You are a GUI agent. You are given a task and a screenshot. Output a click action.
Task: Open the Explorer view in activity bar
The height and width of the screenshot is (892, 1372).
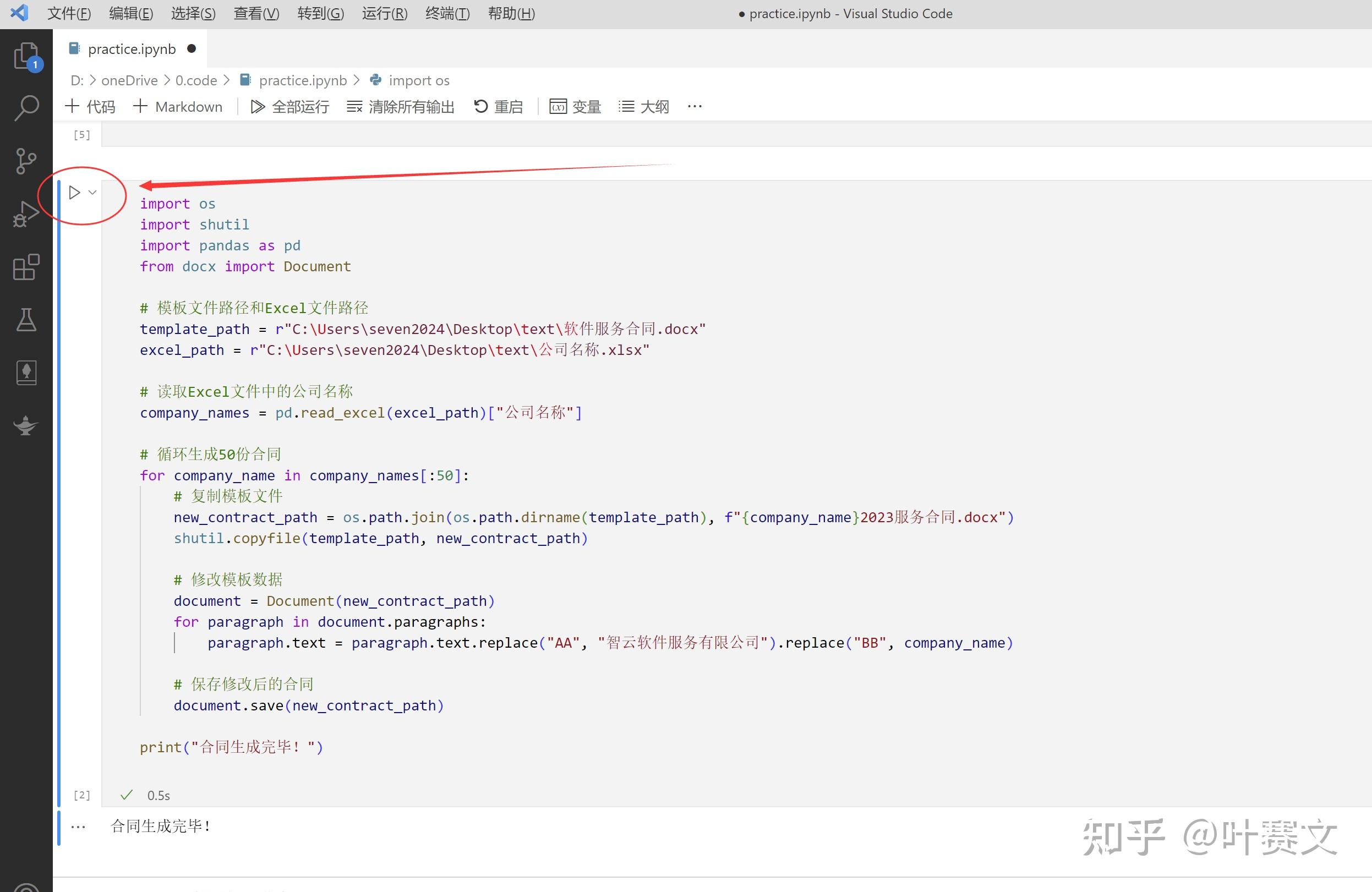click(x=26, y=56)
